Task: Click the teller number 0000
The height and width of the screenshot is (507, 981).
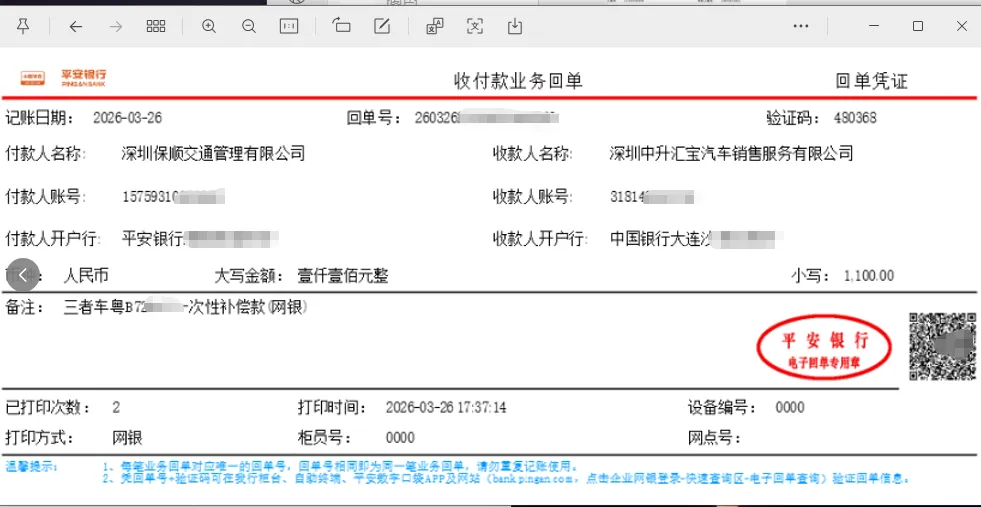Action: click(x=400, y=438)
